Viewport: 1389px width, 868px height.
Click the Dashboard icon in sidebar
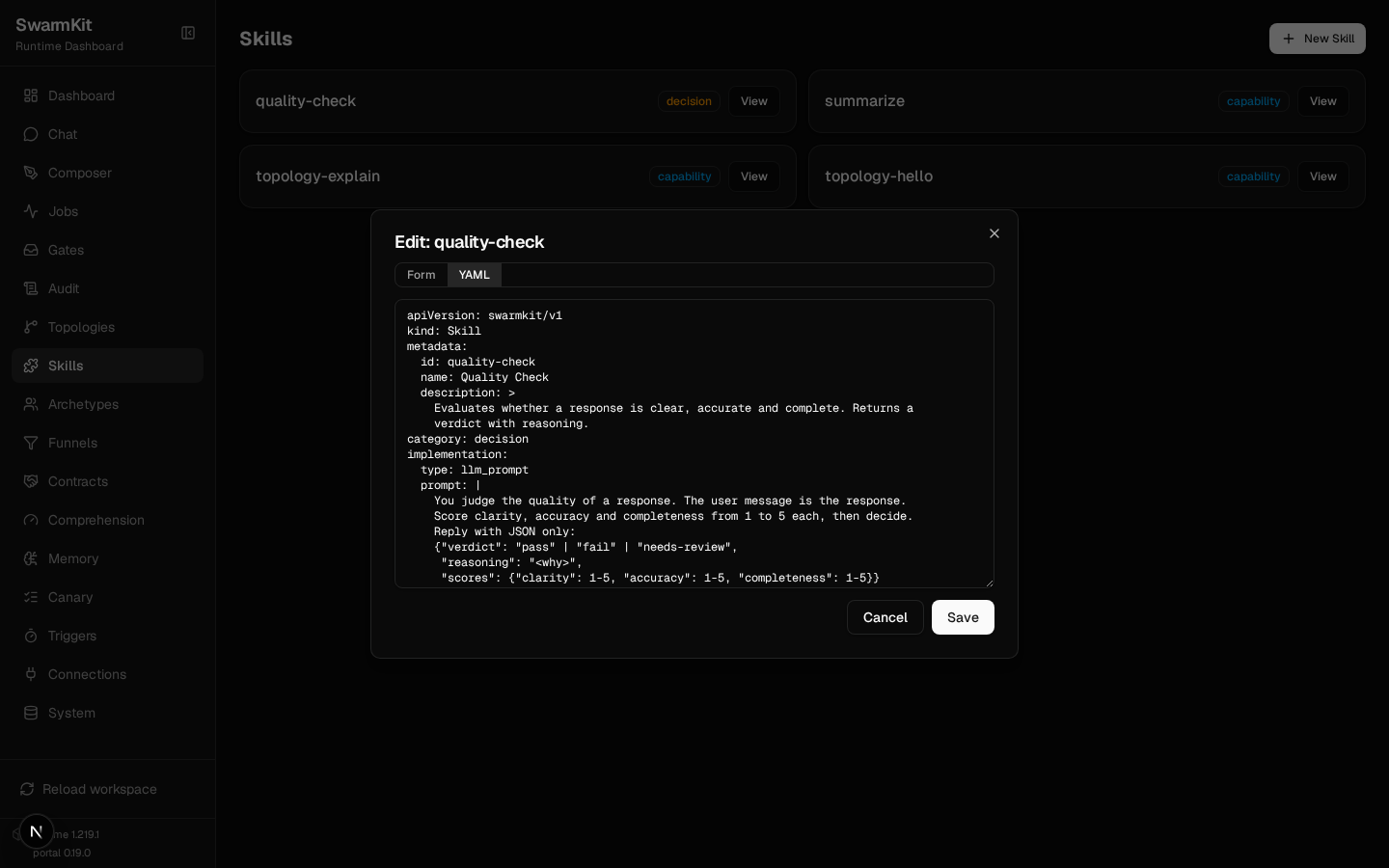(31, 95)
